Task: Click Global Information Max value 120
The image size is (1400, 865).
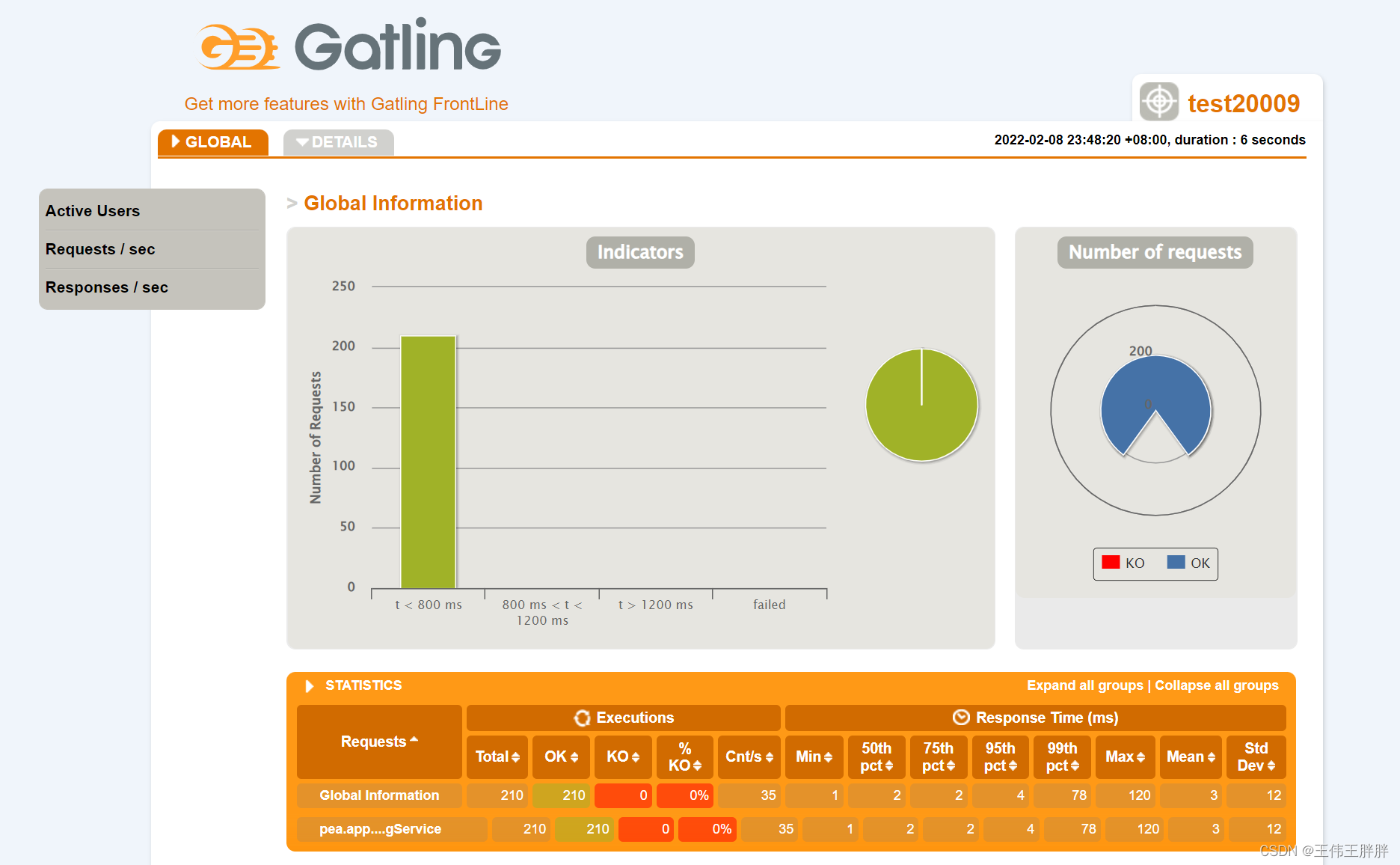Action: point(1126,795)
